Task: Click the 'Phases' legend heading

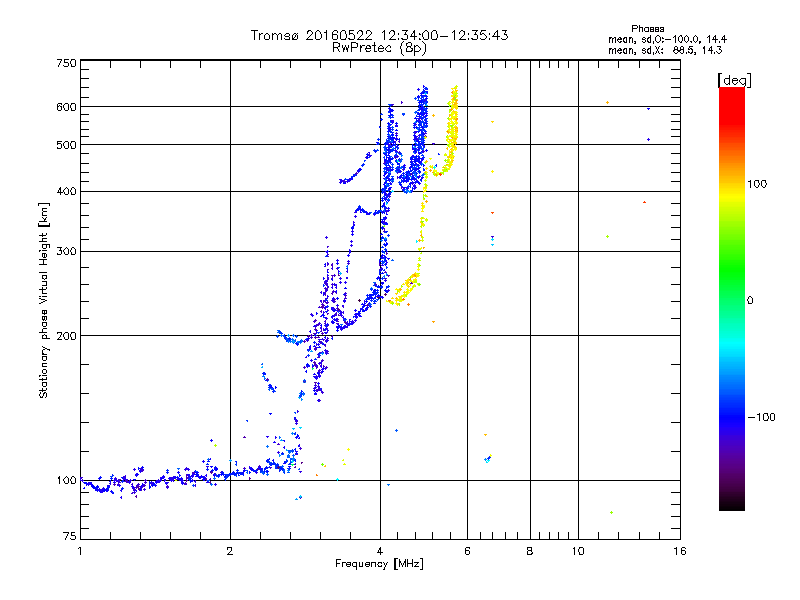Action: [x=647, y=29]
